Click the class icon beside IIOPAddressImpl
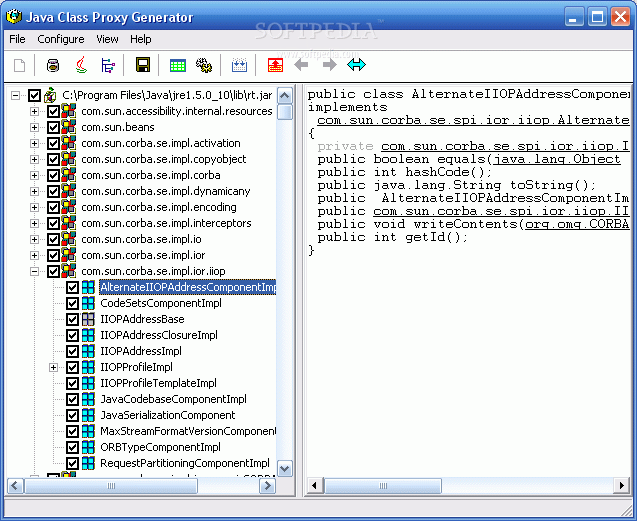The image size is (637, 521). (88, 351)
